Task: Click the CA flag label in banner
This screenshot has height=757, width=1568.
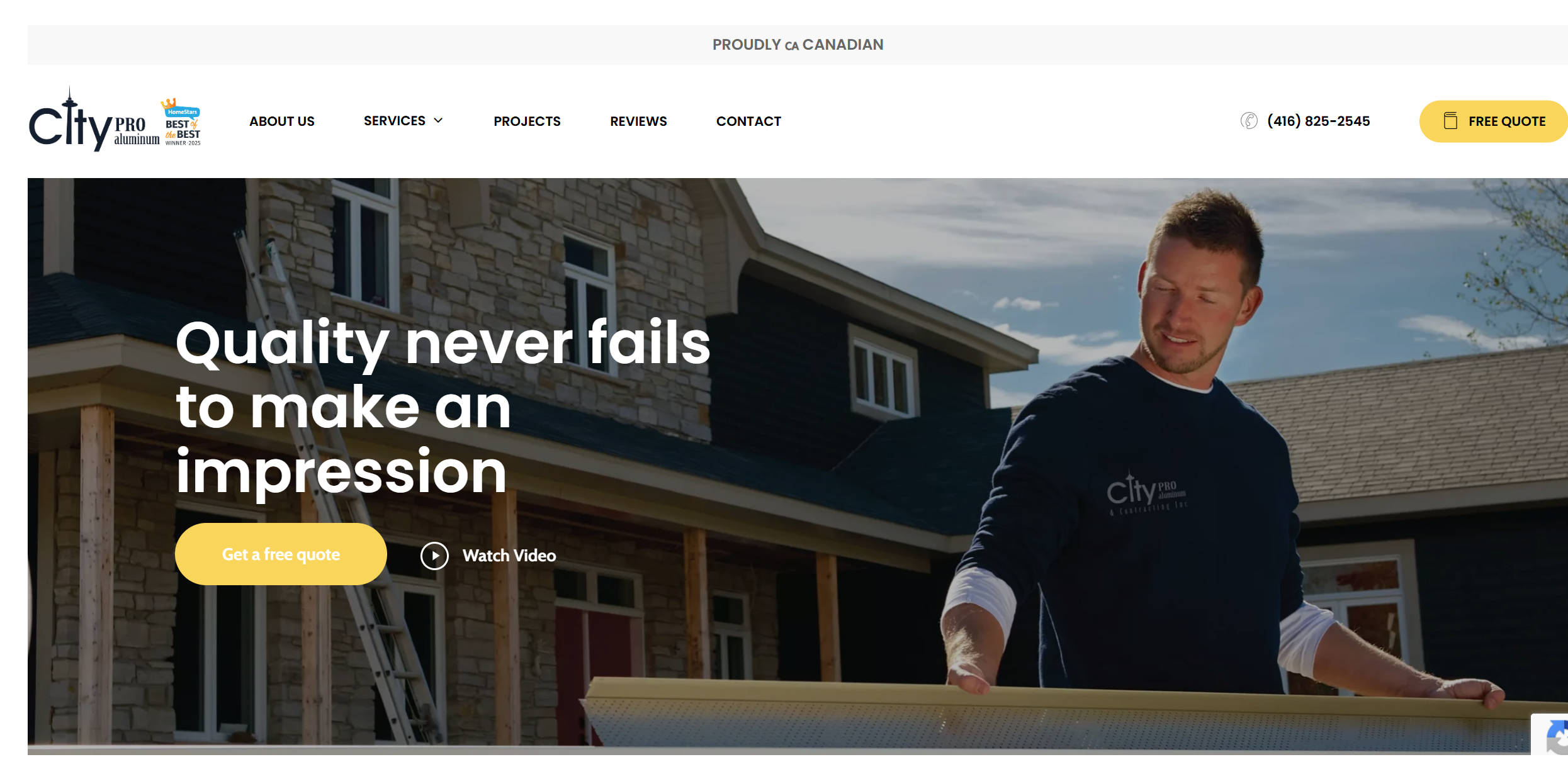Action: [791, 46]
